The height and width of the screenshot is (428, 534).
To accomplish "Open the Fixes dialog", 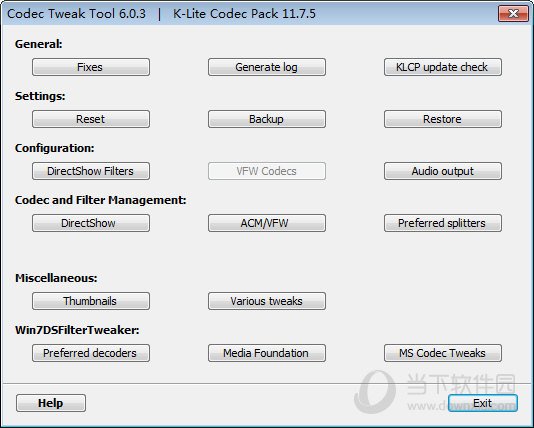I will [x=91, y=67].
